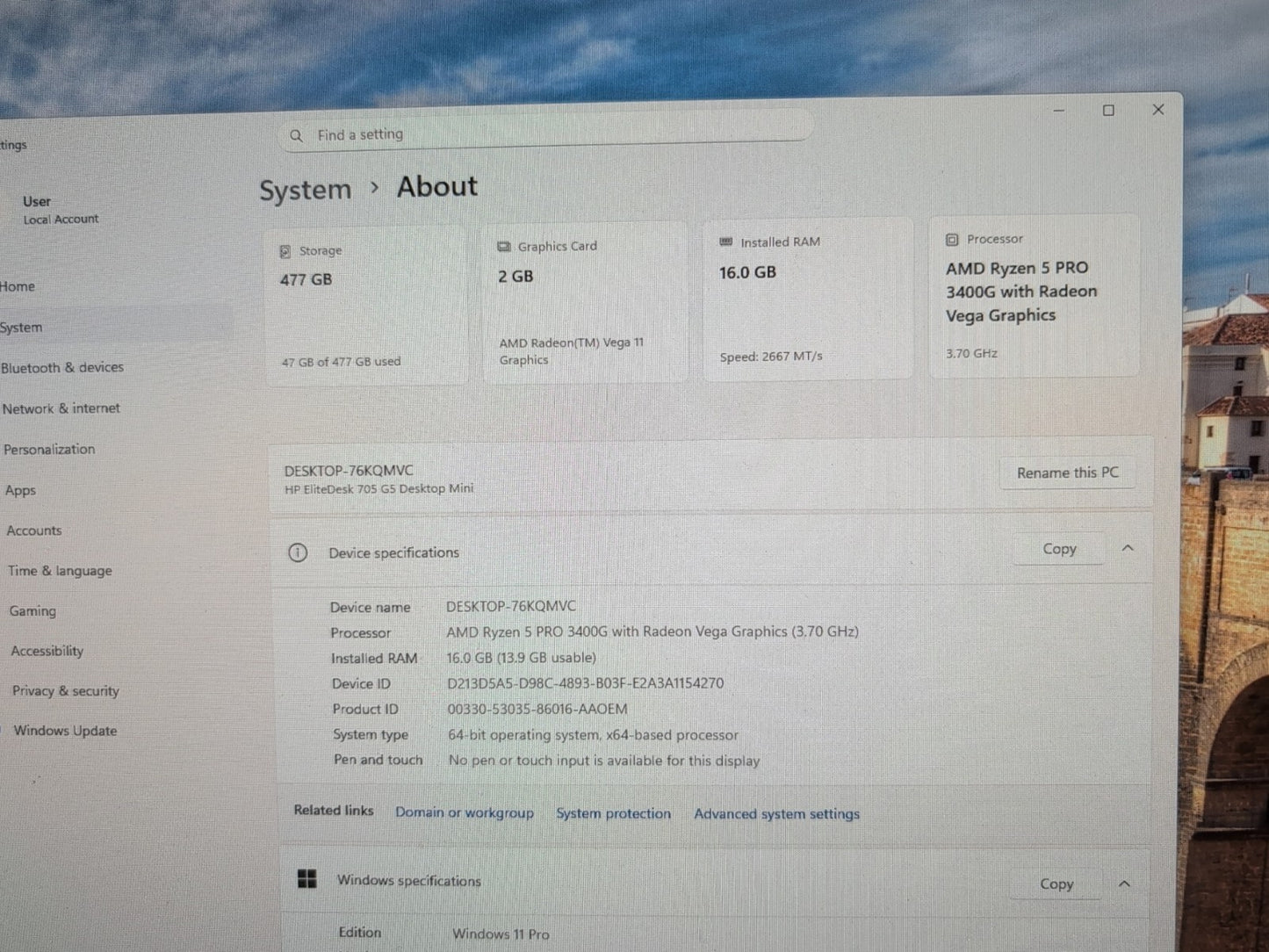Screen dimensions: 1269x952
Task: Open Windows Update page
Action: pos(65,731)
